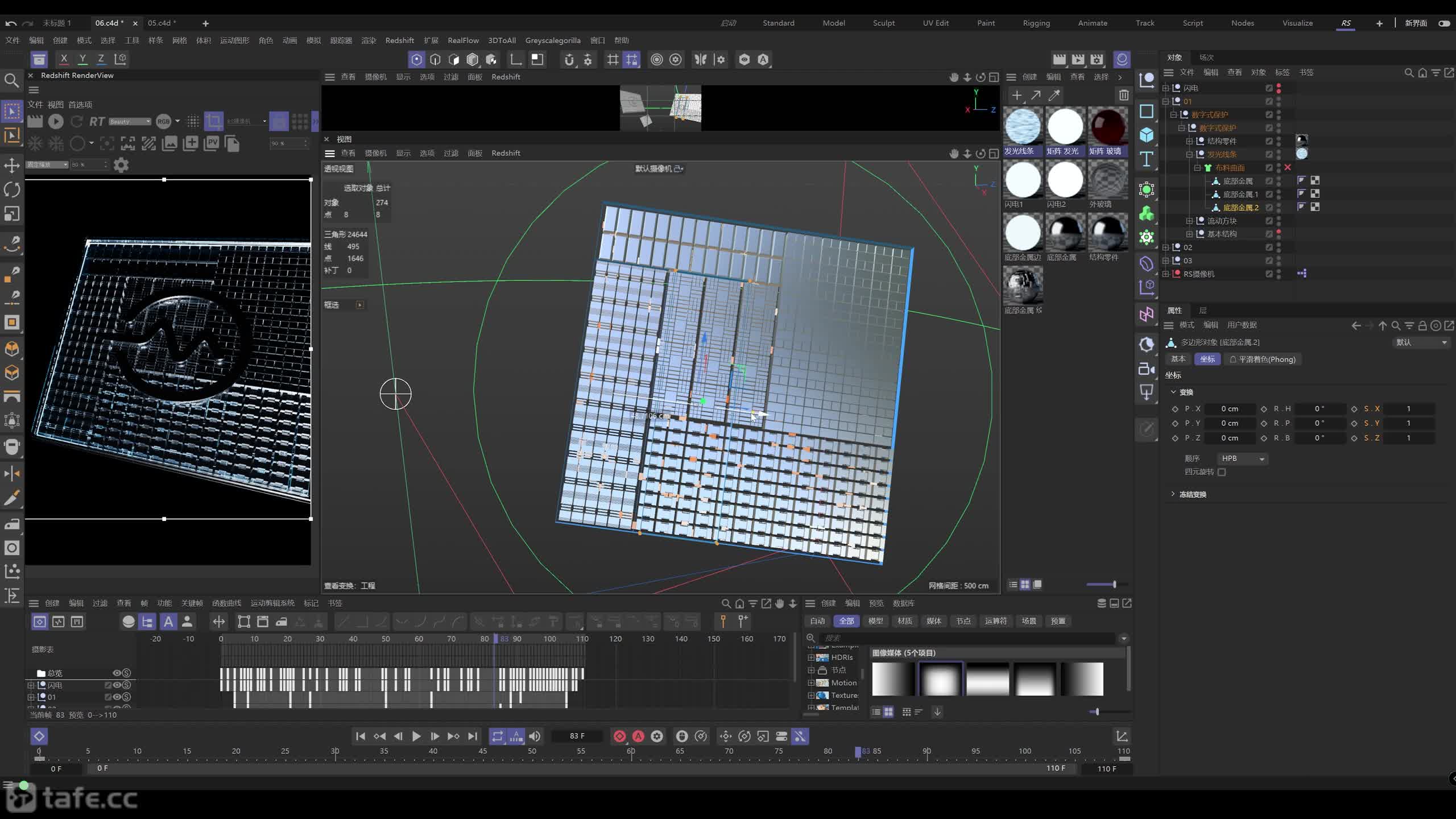Open the 默认 dropdown in attributes panel
This screenshot has width=1456, height=819.
[1421, 342]
